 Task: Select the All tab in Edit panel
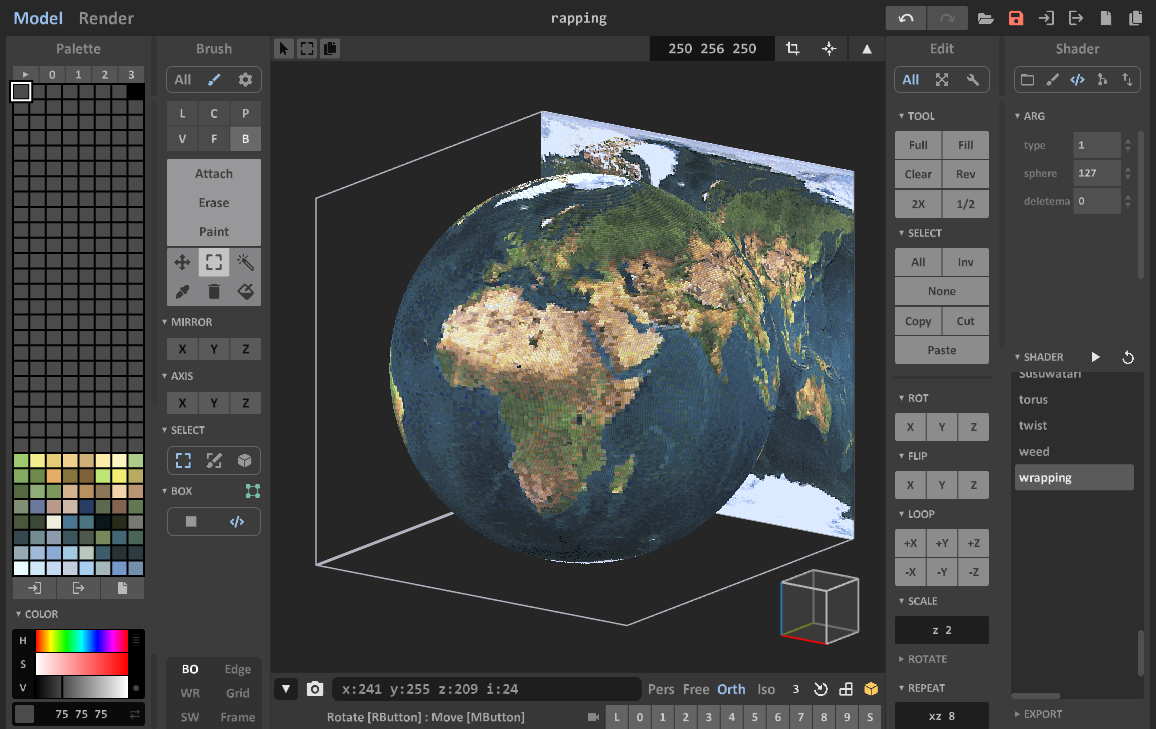[910, 80]
